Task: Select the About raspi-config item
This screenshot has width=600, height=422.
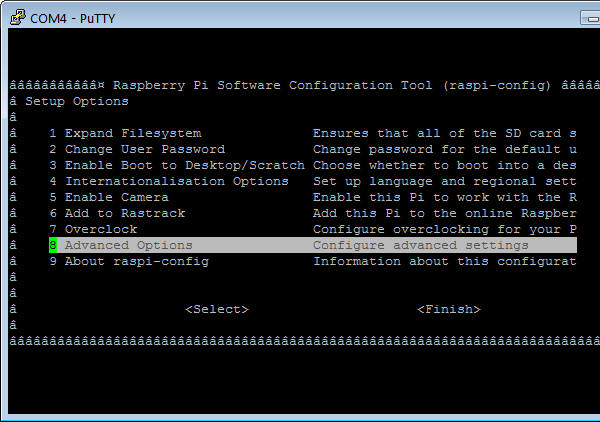Action: 136,261
